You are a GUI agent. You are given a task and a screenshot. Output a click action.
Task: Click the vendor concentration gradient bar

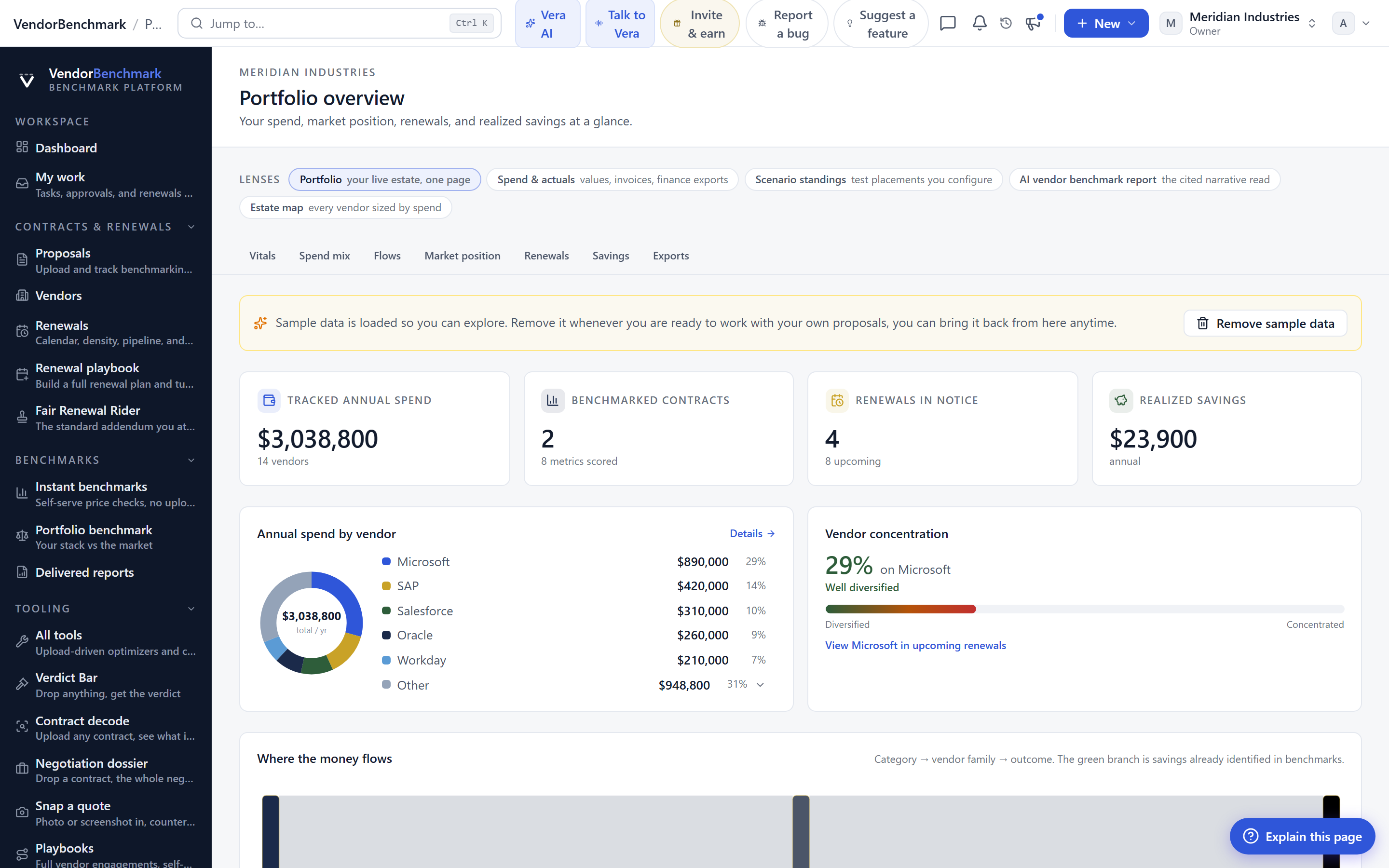1084,609
